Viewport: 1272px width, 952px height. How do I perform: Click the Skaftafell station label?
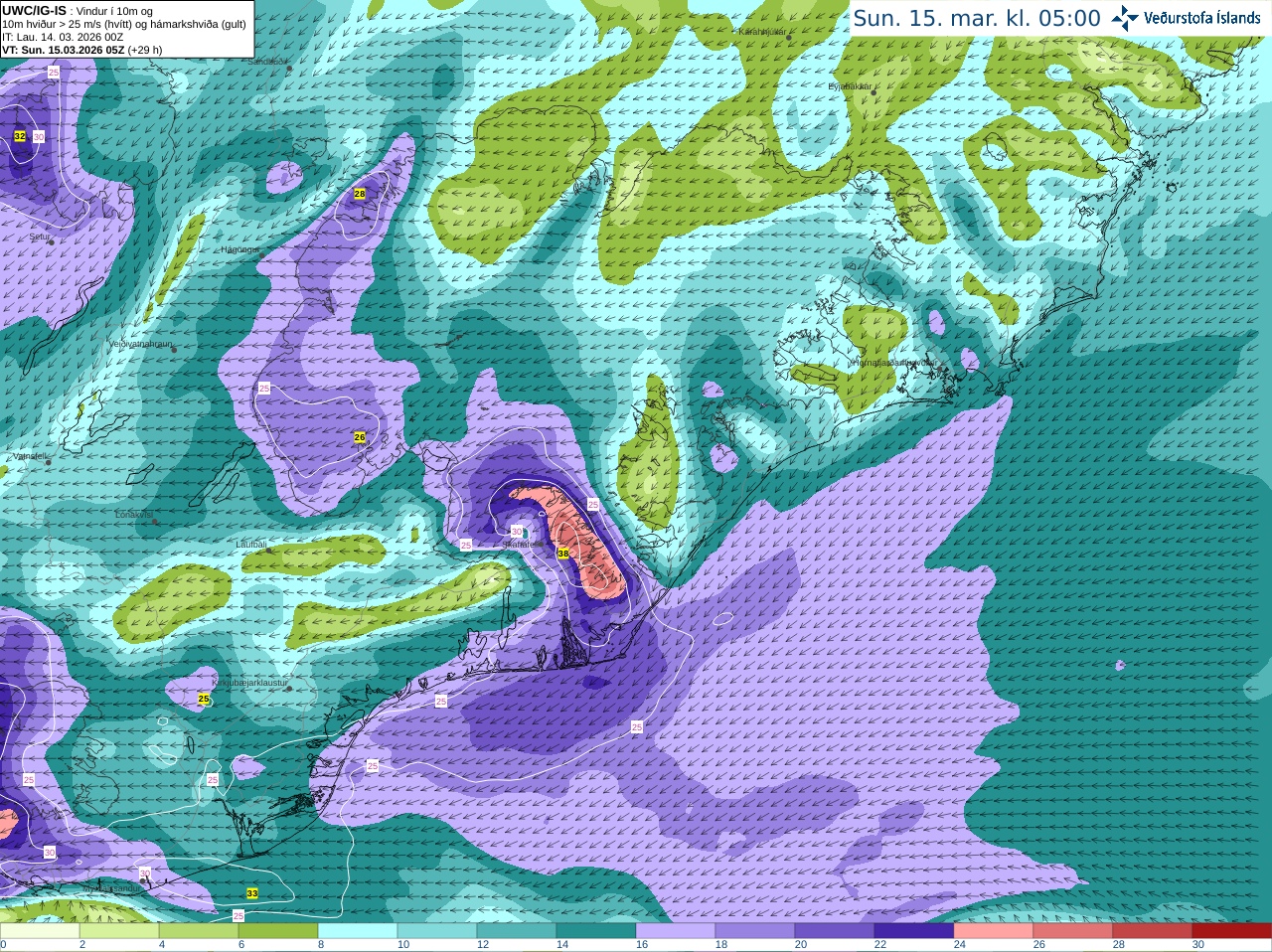tap(522, 545)
